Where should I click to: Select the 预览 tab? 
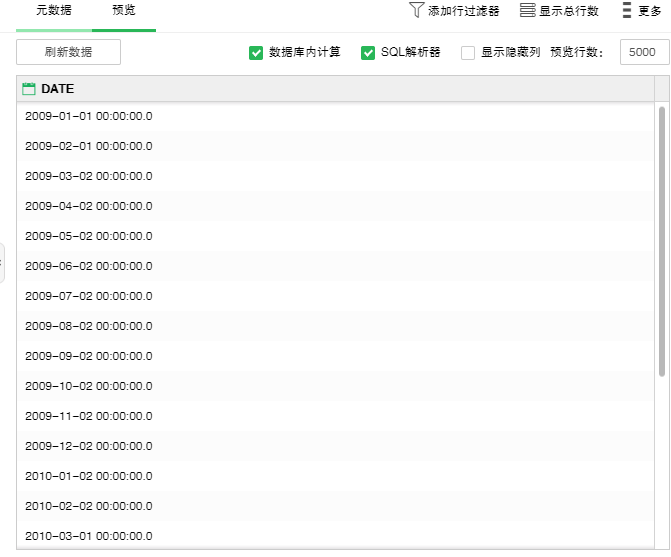(x=124, y=10)
